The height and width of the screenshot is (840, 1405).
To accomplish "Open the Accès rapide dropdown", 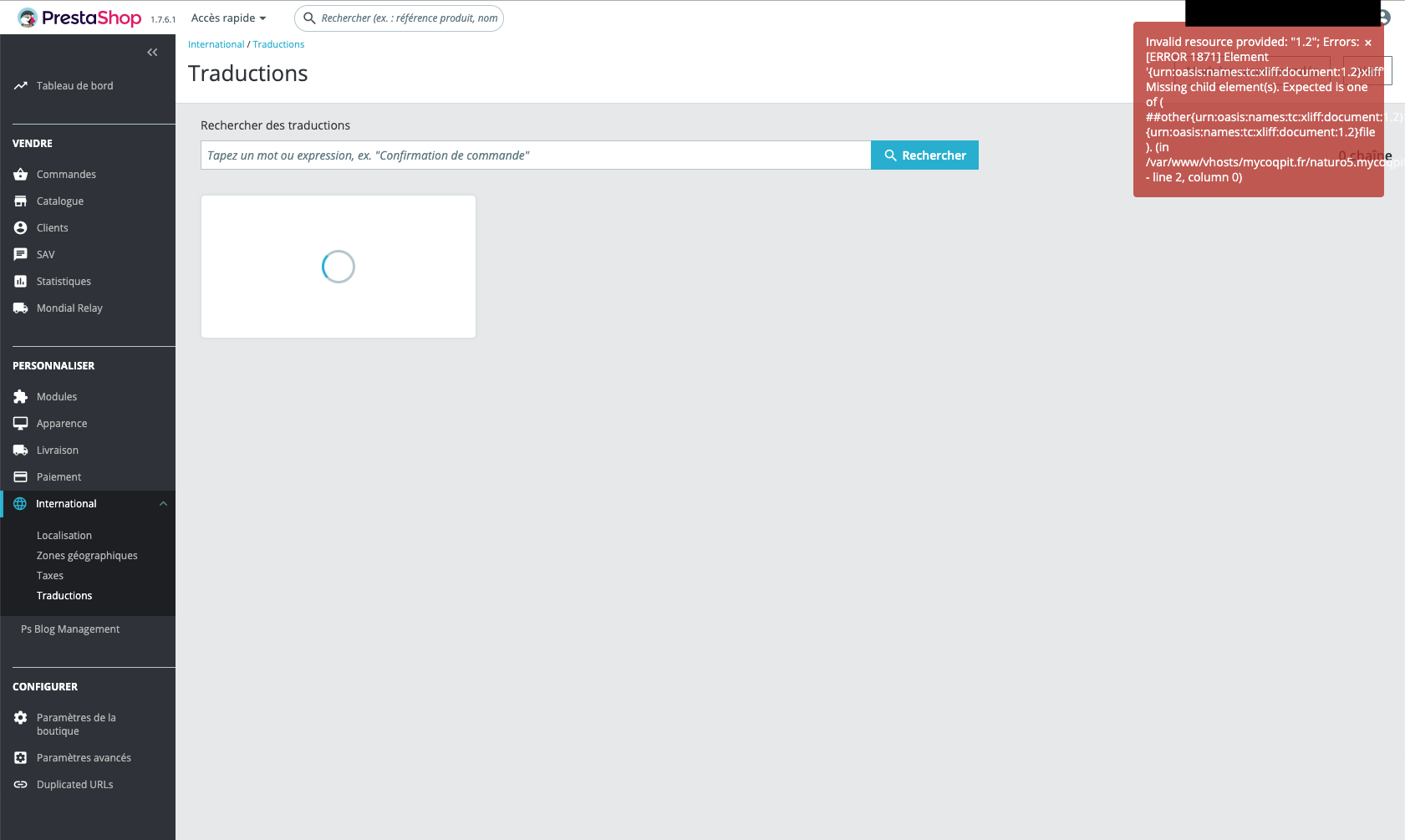I will click(x=228, y=18).
